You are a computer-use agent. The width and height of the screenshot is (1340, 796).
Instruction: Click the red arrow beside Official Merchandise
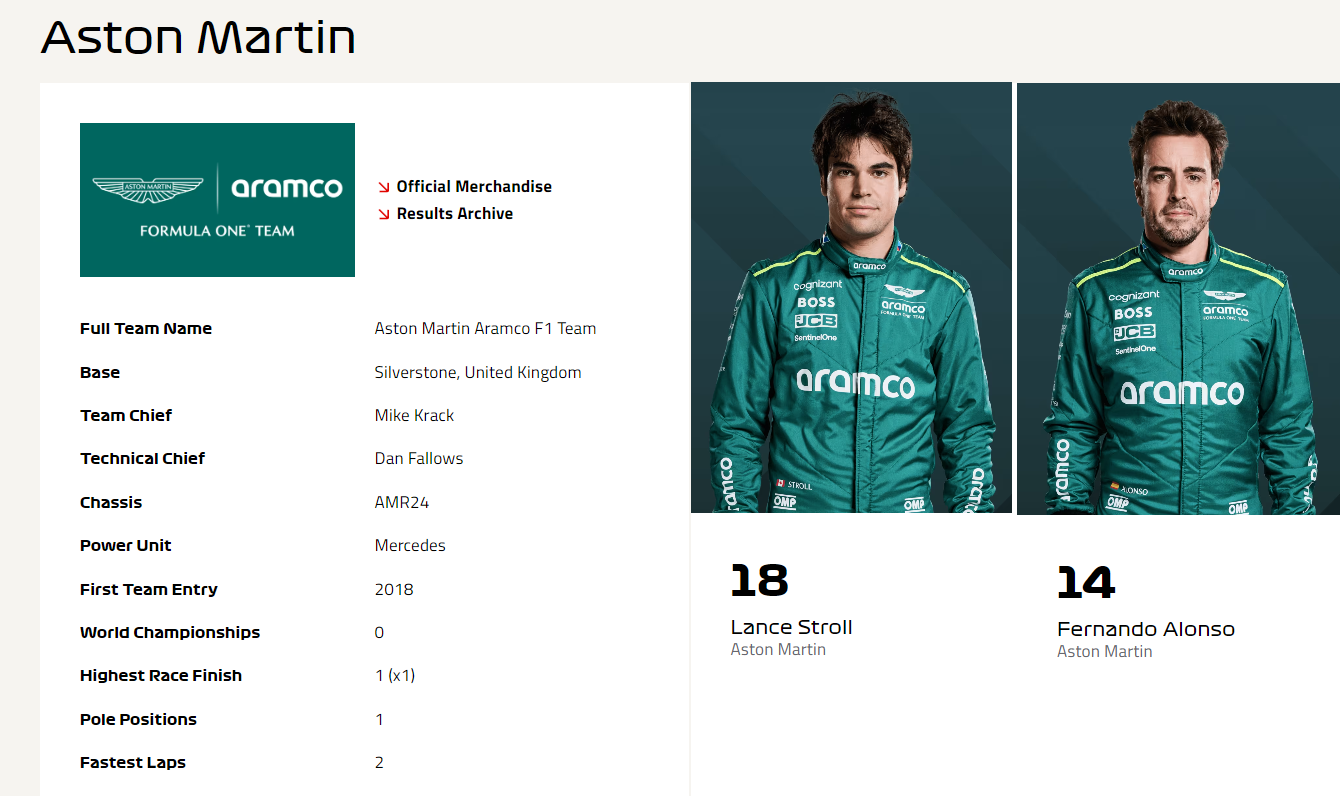(384, 187)
